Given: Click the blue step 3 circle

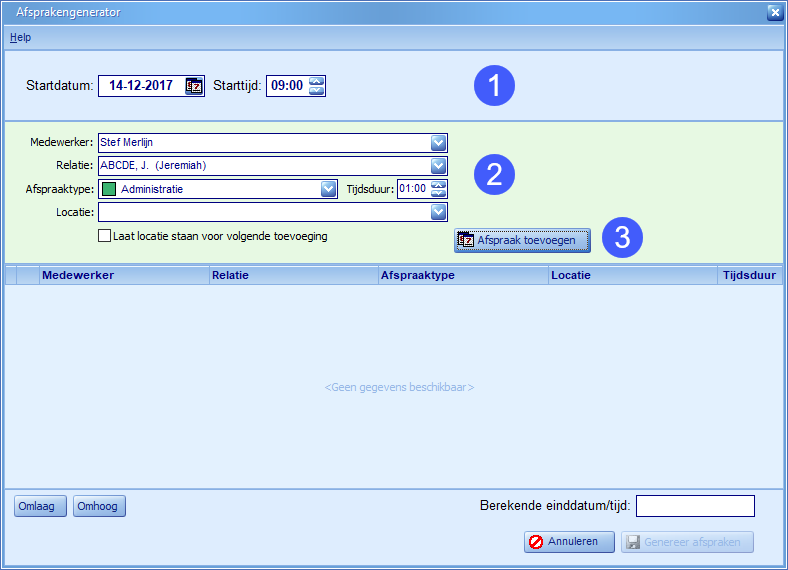Looking at the screenshot, I should point(622,238).
